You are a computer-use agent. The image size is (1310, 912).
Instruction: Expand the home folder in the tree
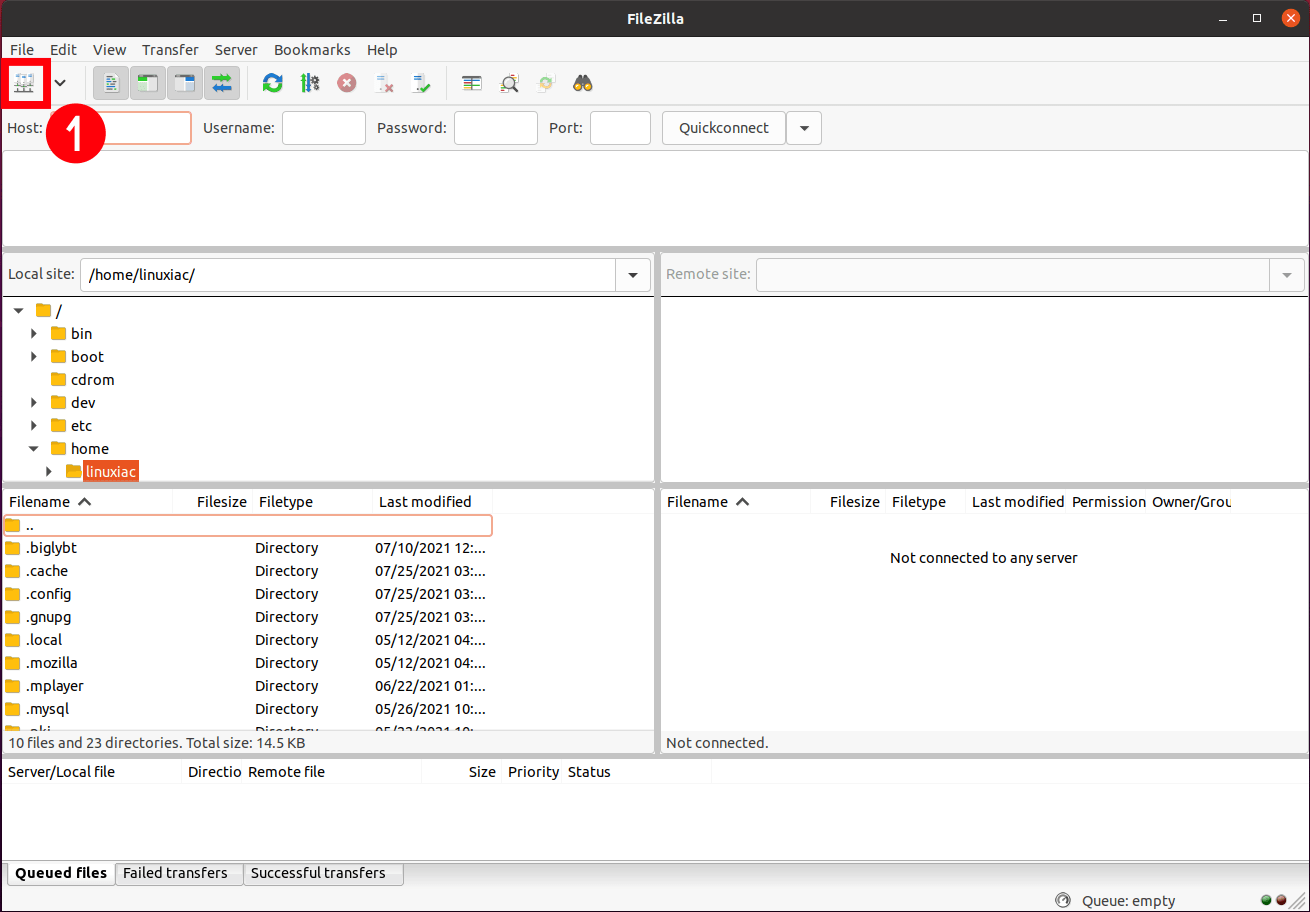(x=33, y=448)
